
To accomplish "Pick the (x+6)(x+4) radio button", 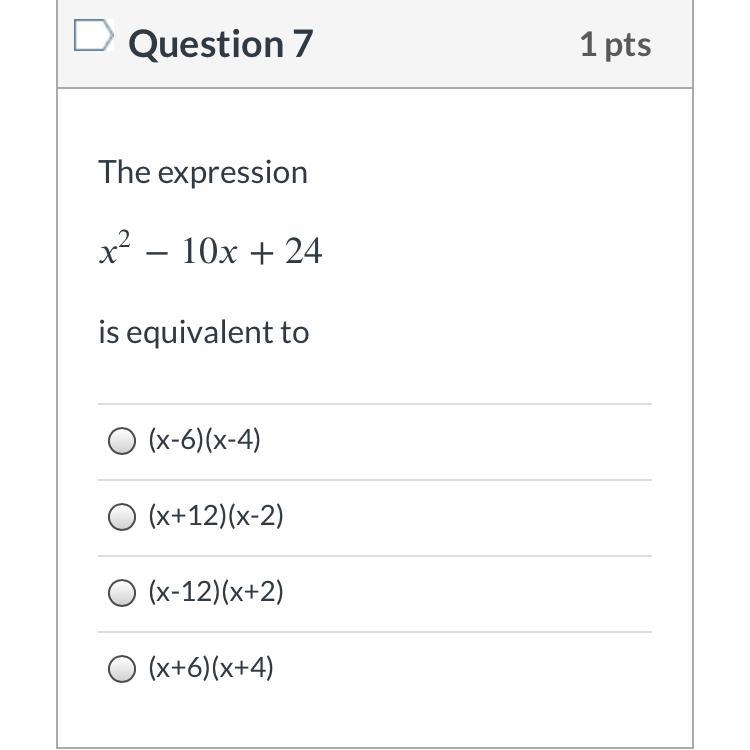I will (122, 668).
